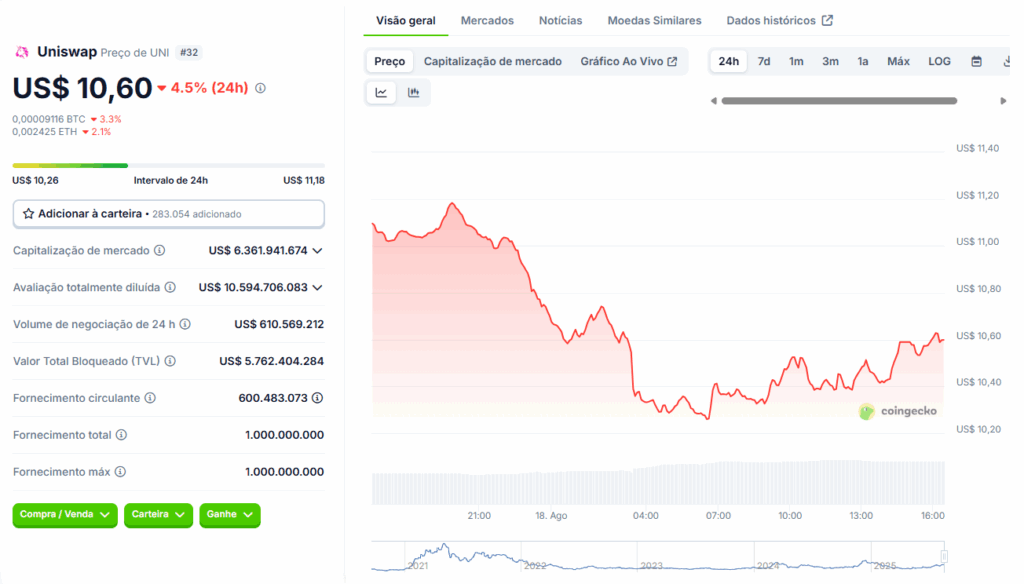Screen dimensions: 1024x584
Task: Click the US$ 11,18 24h high value
Action: (x=304, y=180)
